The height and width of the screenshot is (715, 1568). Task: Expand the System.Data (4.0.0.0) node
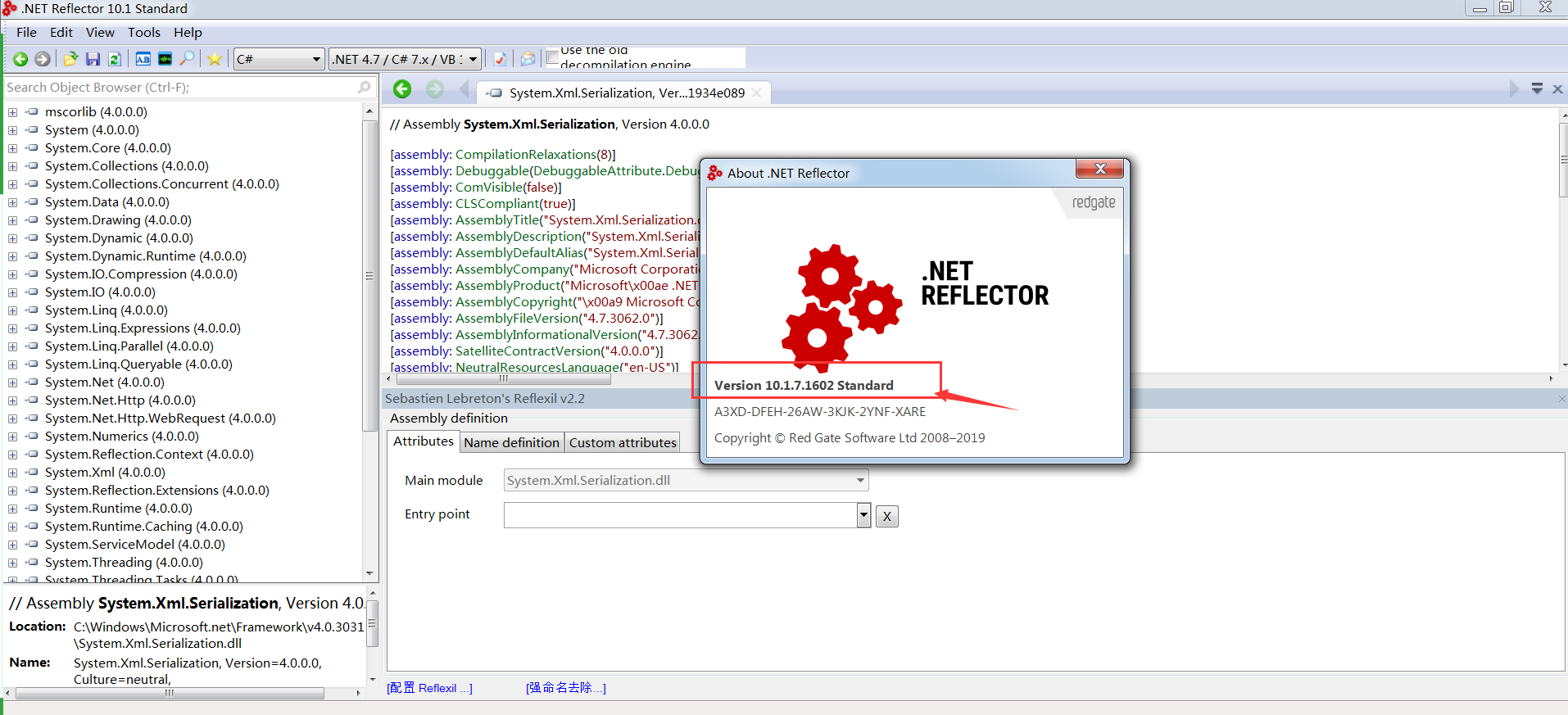12,202
